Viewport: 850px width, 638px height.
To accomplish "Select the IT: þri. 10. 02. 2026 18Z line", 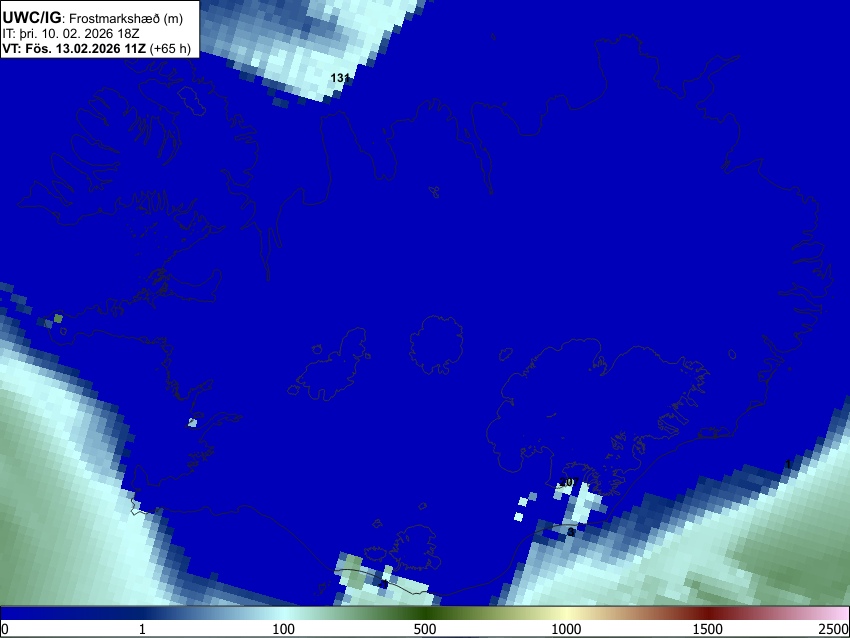I will 70,34.
